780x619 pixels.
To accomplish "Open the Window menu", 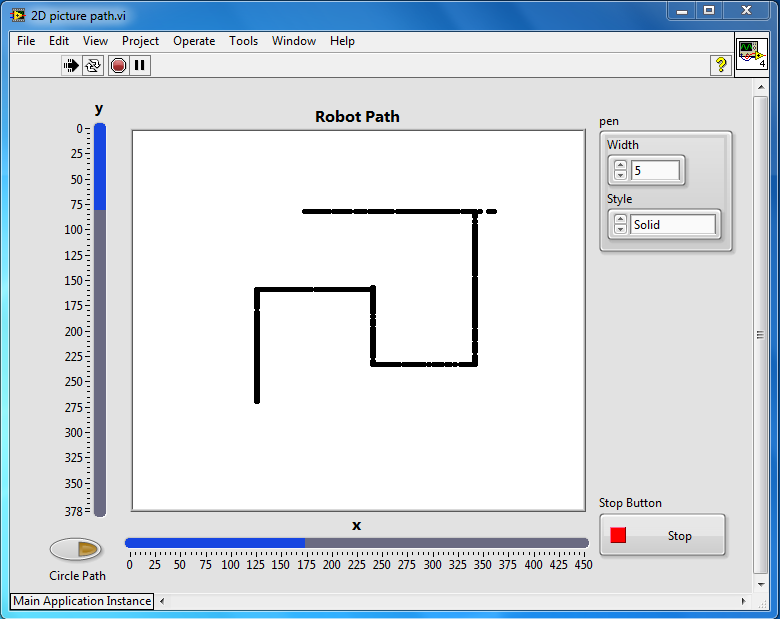I will point(293,41).
